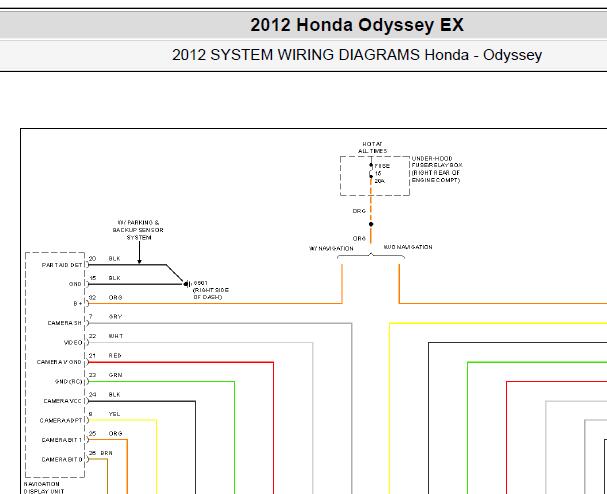Click the 'CAMERA ADPT' pin label
The height and width of the screenshot is (494, 607).
coord(61,421)
